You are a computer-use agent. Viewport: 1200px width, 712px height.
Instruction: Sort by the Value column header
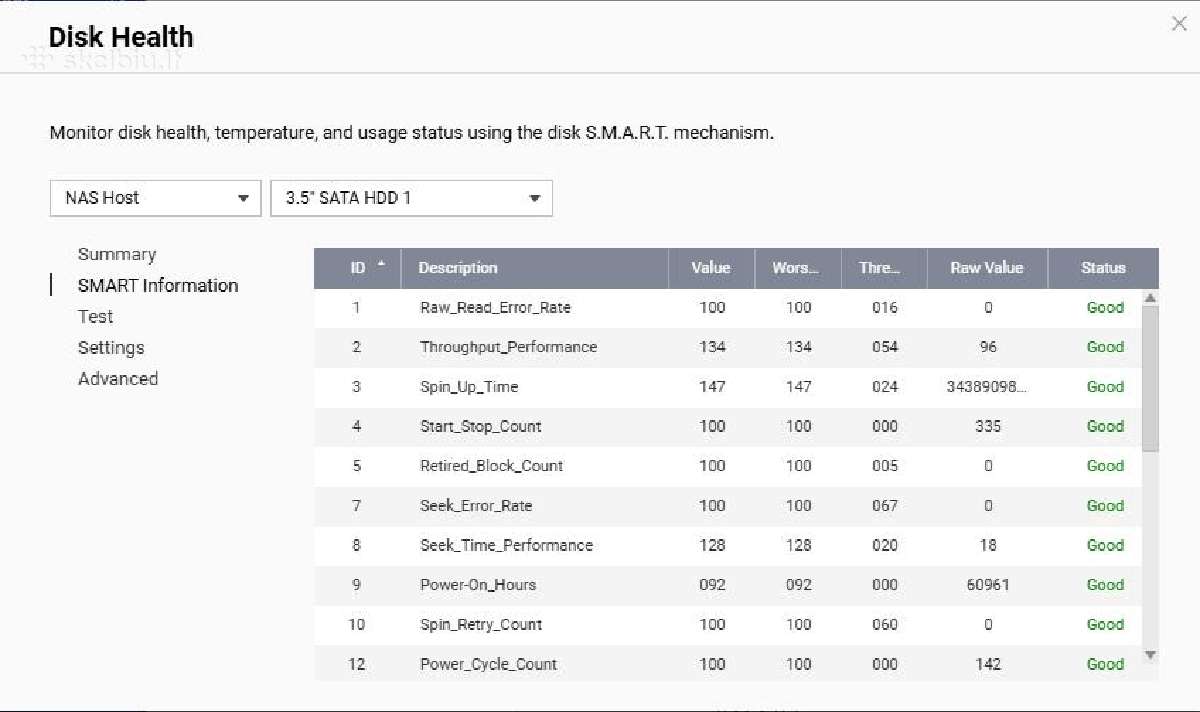tap(711, 268)
